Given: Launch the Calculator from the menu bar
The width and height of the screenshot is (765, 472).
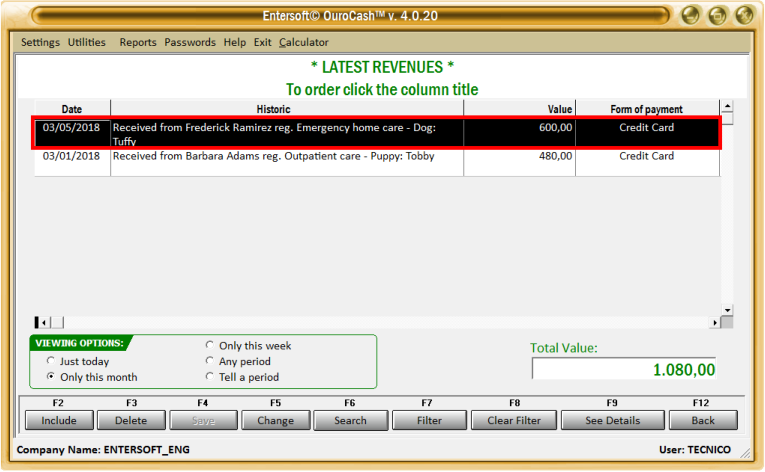Looking at the screenshot, I should pyautogui.click(x=303, y=42).
